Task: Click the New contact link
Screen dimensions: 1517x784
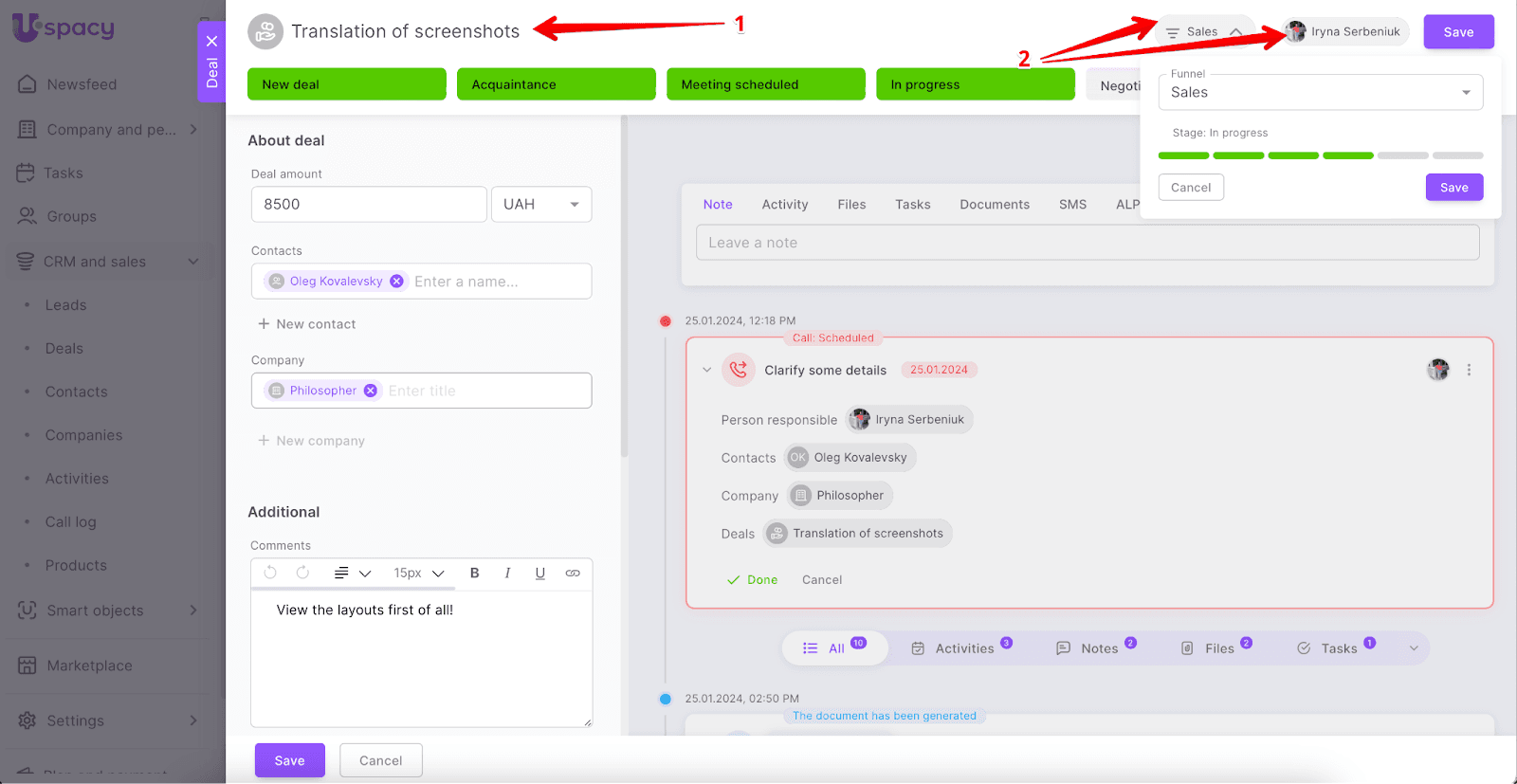Action: (307, 324)
